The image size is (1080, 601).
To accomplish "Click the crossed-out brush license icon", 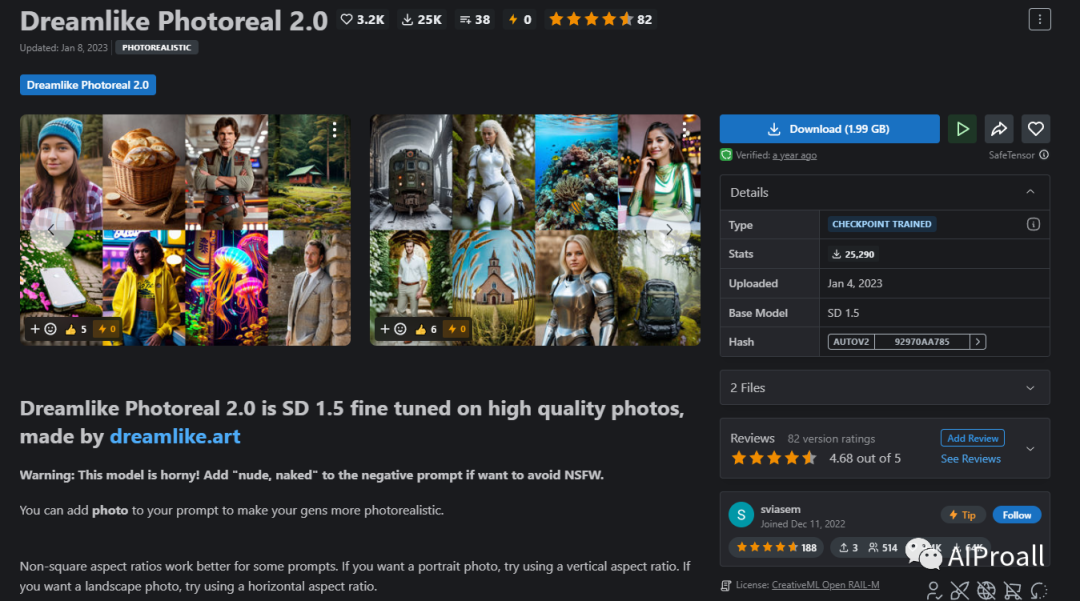I will 959,590.
